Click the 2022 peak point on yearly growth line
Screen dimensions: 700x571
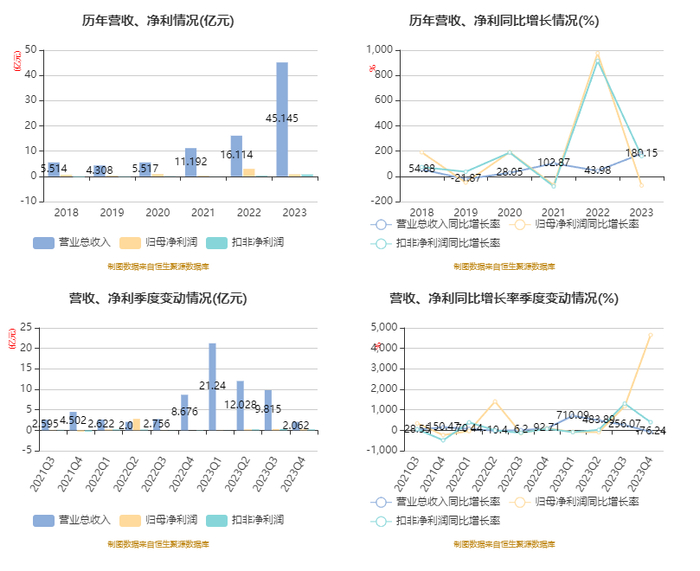597,54
